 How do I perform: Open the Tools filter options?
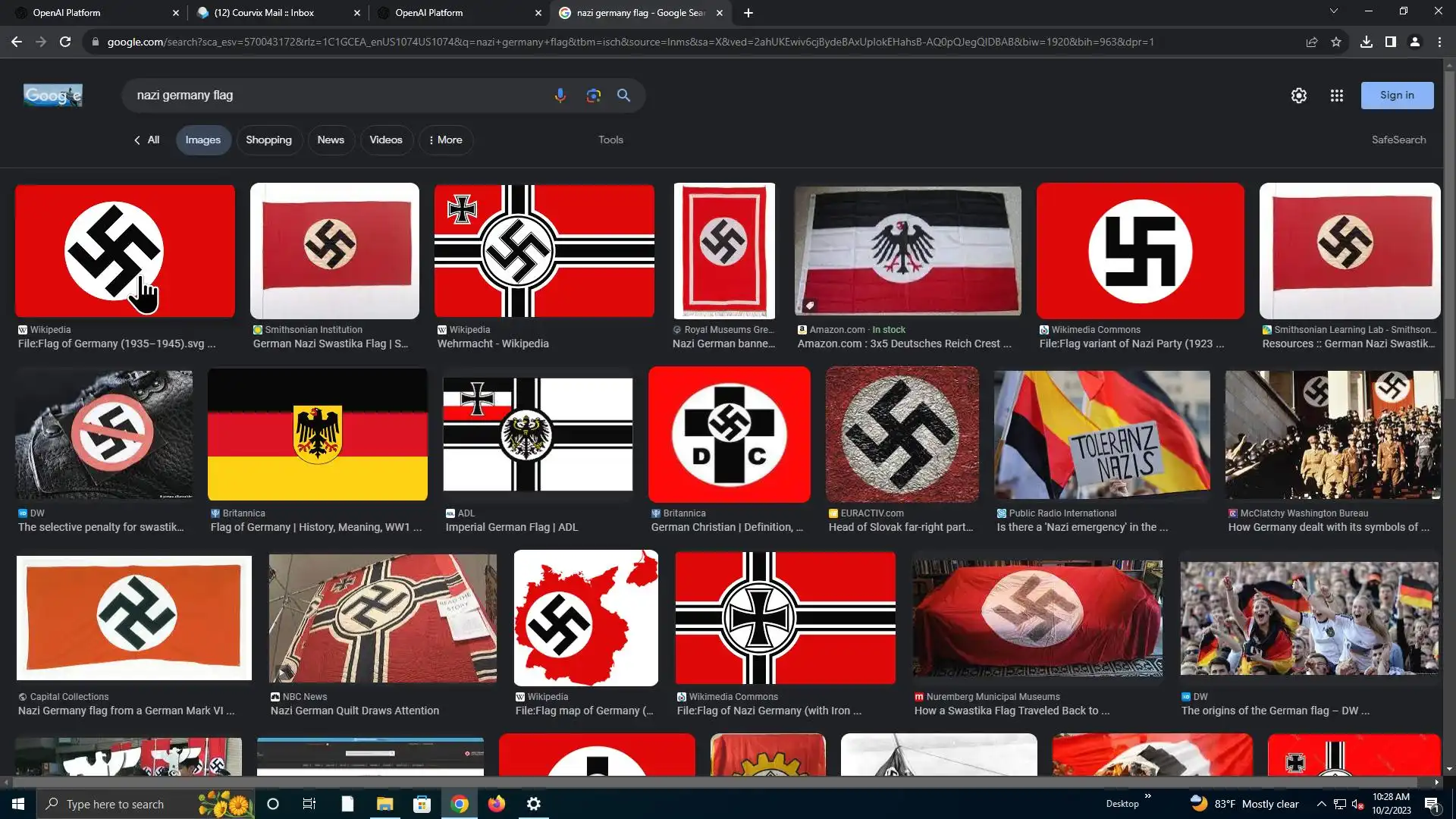(x=610, y=140)
